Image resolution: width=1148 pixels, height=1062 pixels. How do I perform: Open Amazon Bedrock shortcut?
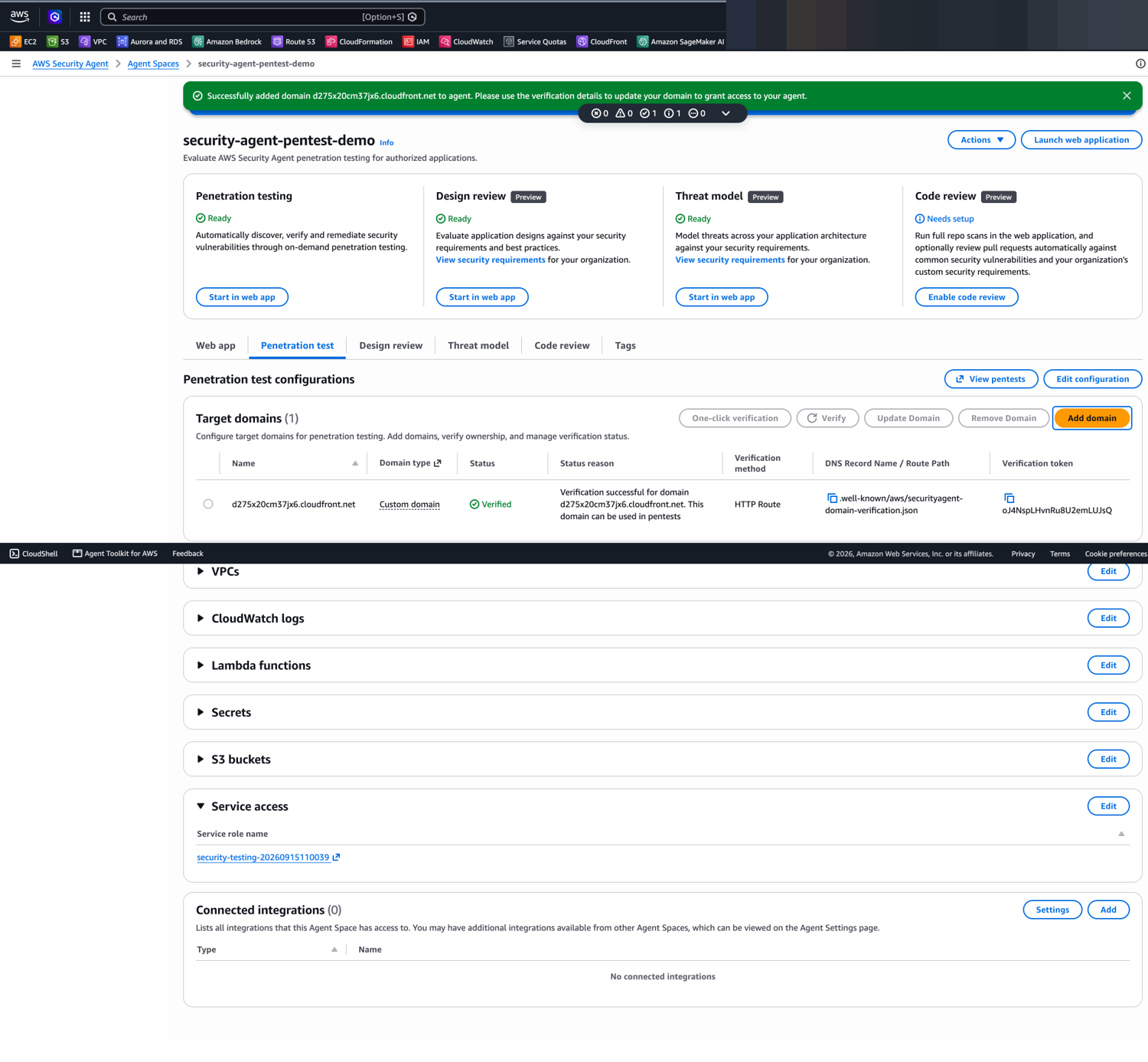(x=227, y=41)
